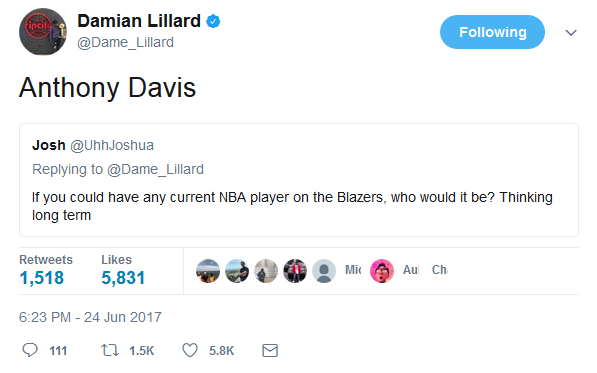This screenshot has height=373, width=597.
Task: Like the tweet with heart icon
Action: (x=190, y=350)
